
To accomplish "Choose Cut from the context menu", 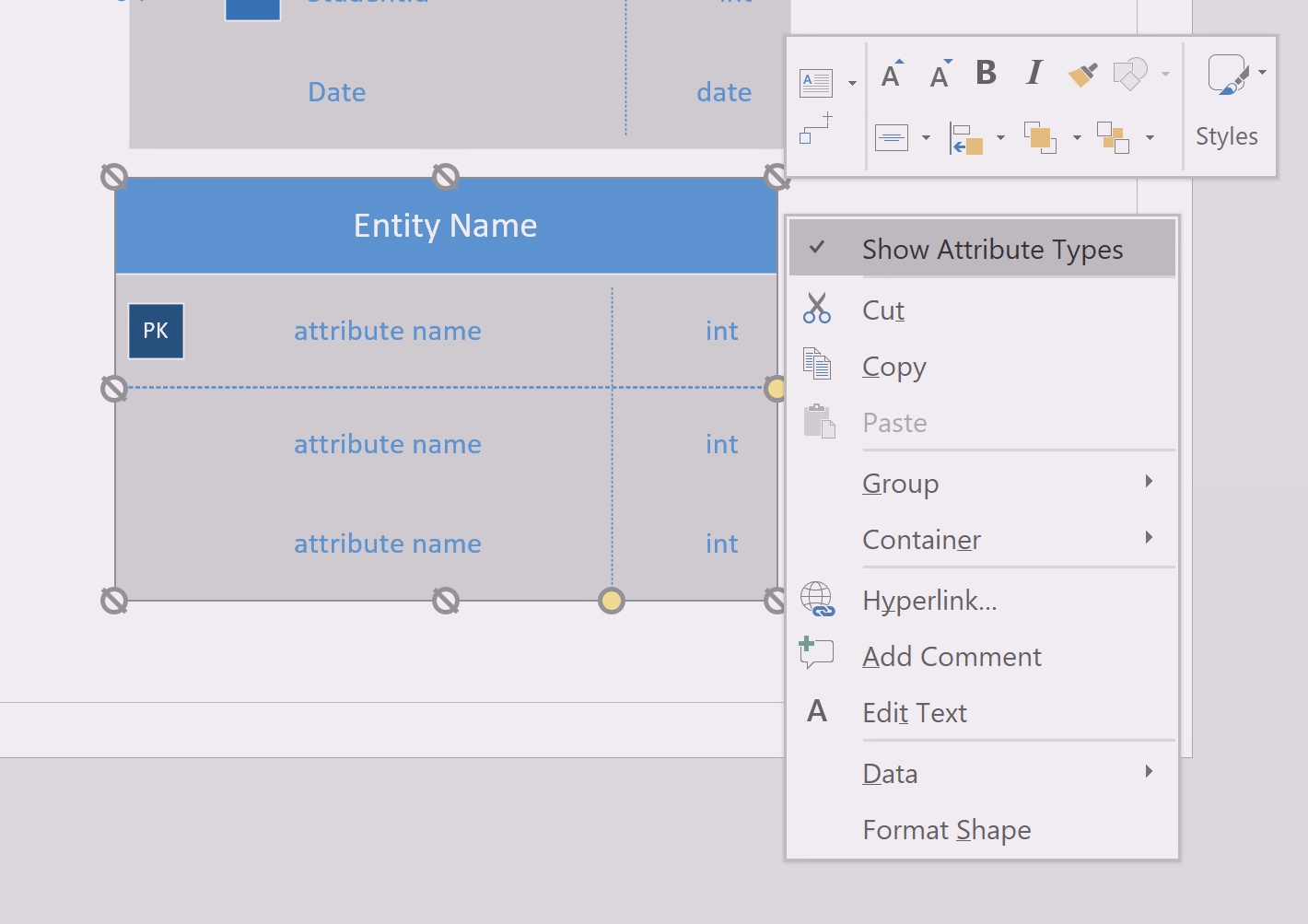I will pyautogui.click(x=982, y=310).
